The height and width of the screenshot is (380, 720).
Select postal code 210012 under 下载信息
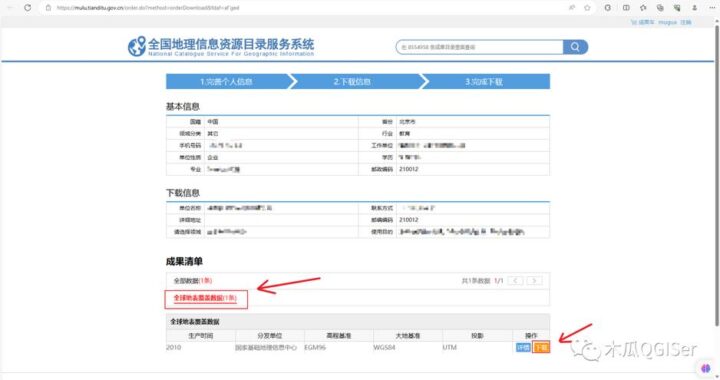pos(409,220)
